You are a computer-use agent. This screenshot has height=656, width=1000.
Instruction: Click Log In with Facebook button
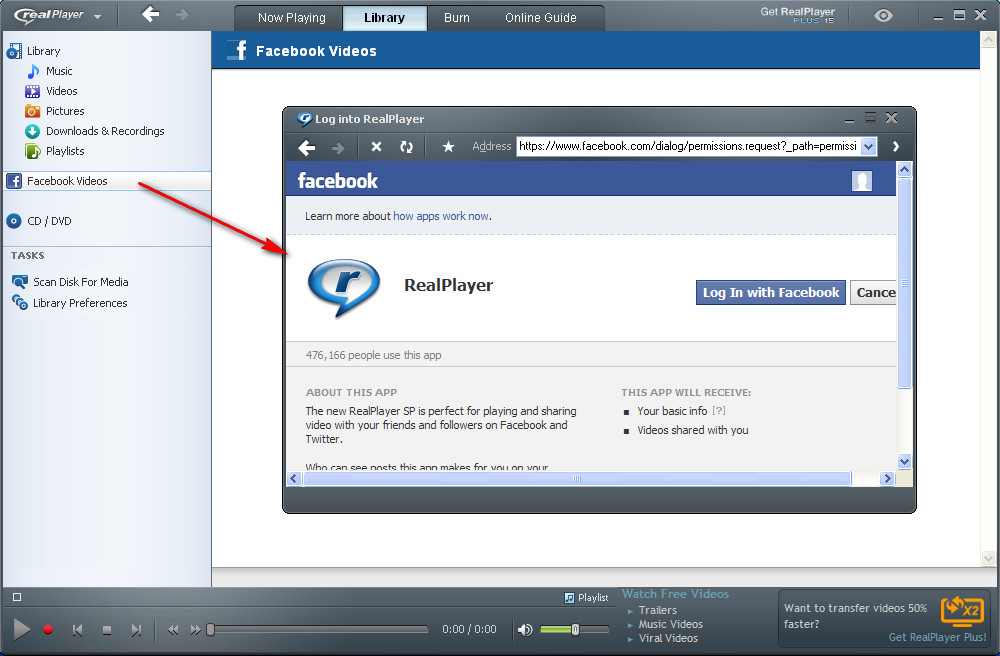point(770,292)
